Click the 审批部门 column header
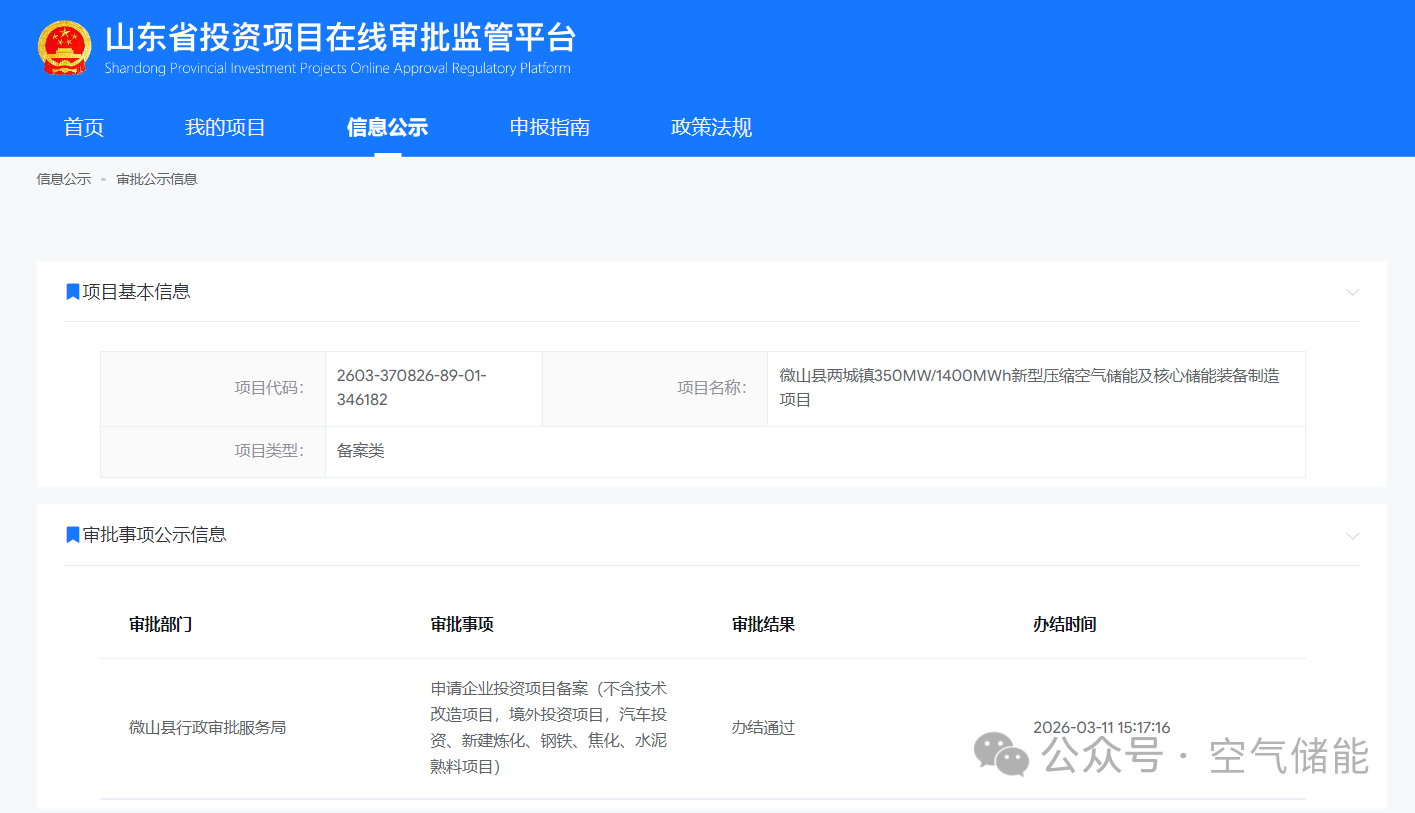The width and height of the screenshot is (1415, 813). [x=161, y=624]
